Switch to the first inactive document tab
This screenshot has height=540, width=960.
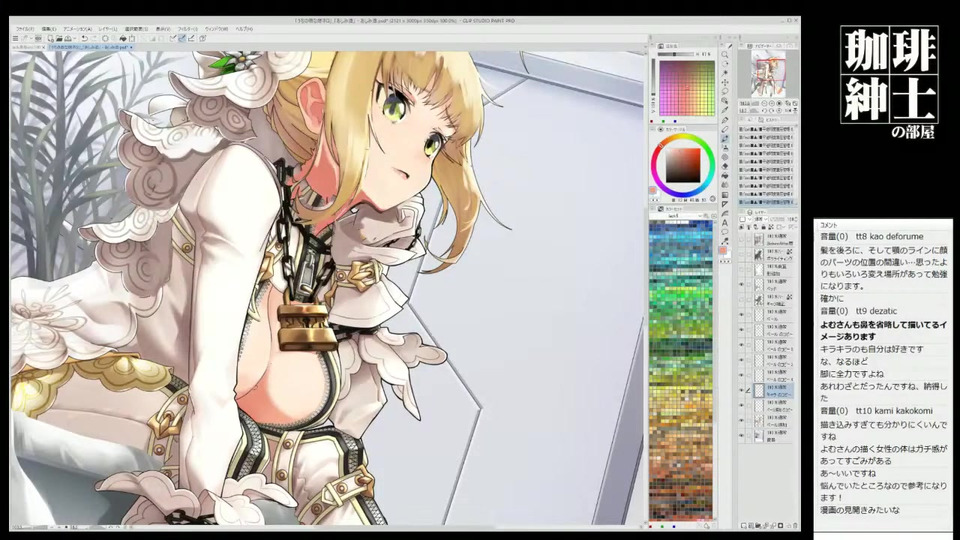click(x=26, y=47)
